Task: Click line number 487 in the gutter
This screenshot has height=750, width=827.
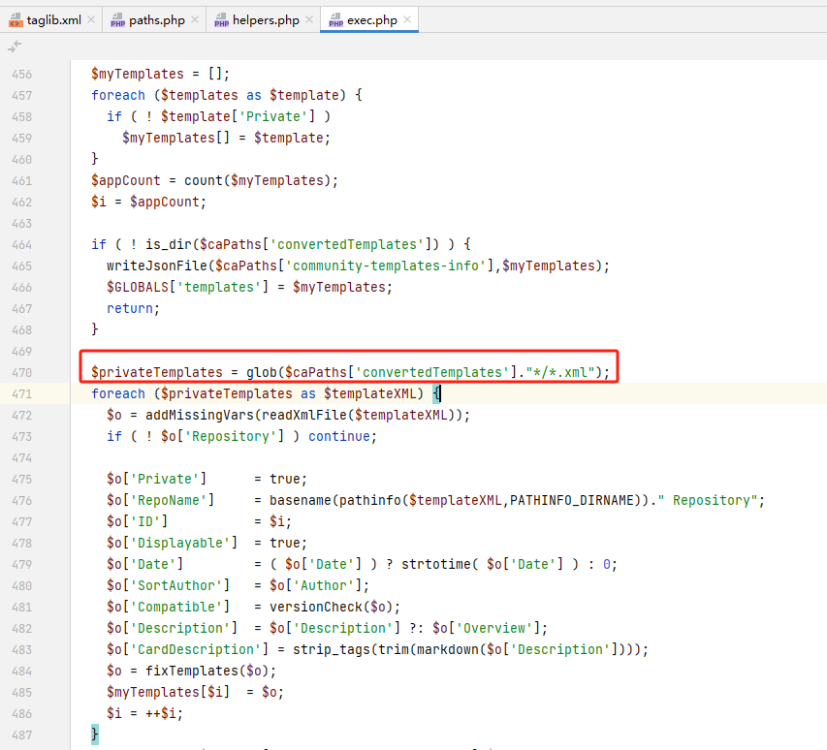Action: tap(22, 735)
